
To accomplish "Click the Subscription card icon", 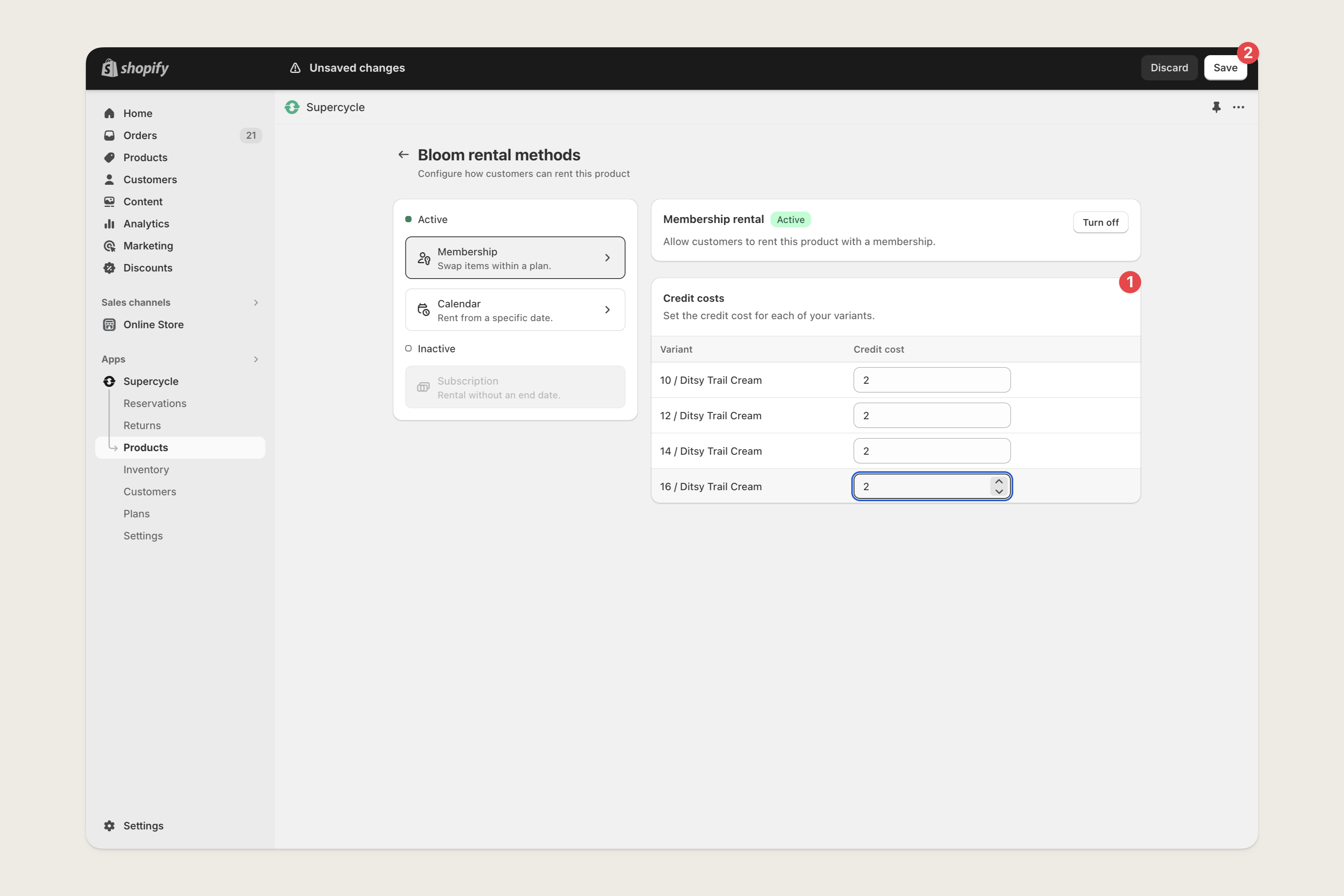I will coord(424,387).
